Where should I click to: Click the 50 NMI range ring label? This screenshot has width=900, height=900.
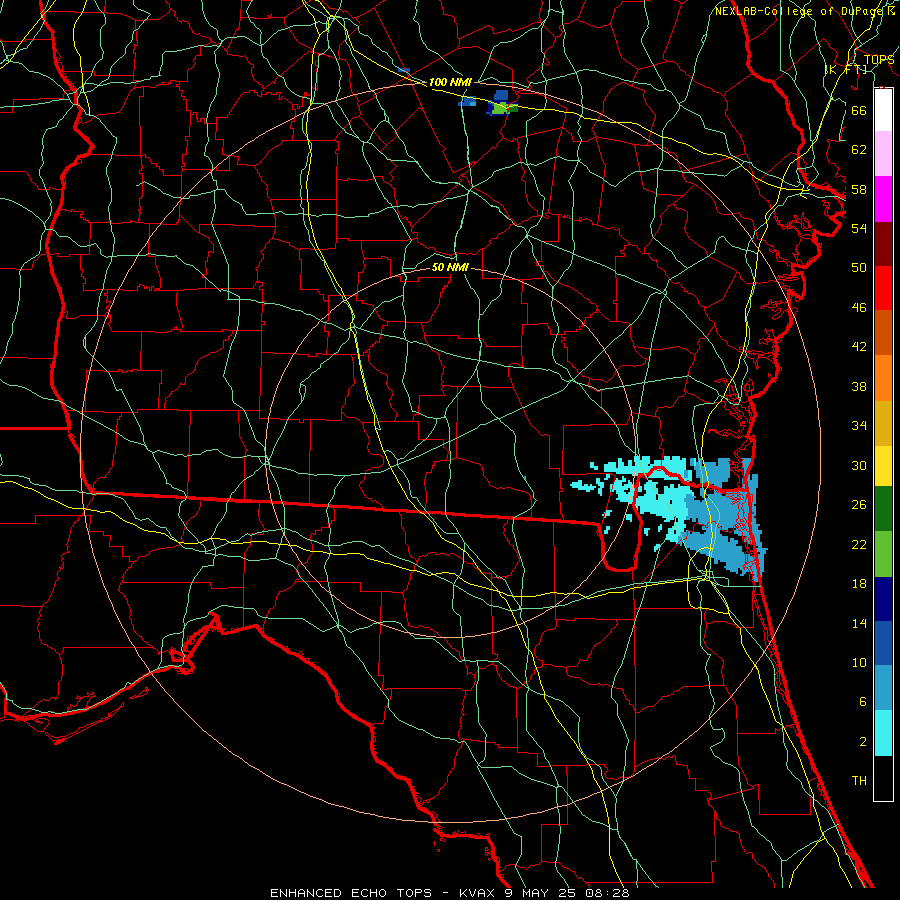pos(450,267)
